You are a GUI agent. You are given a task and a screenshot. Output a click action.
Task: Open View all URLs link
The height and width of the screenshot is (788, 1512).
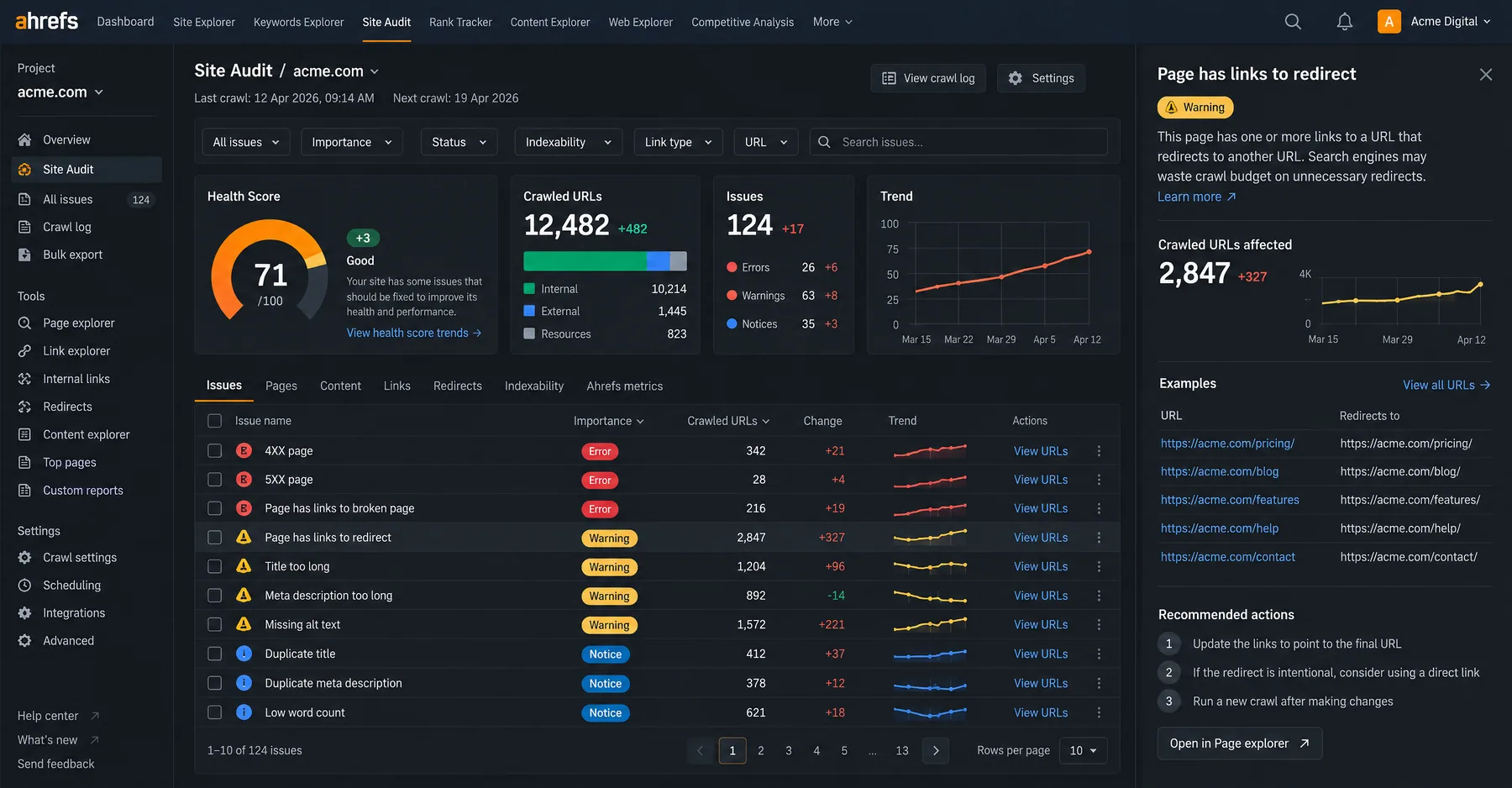pyautogui.click(x=1446, y=385)
